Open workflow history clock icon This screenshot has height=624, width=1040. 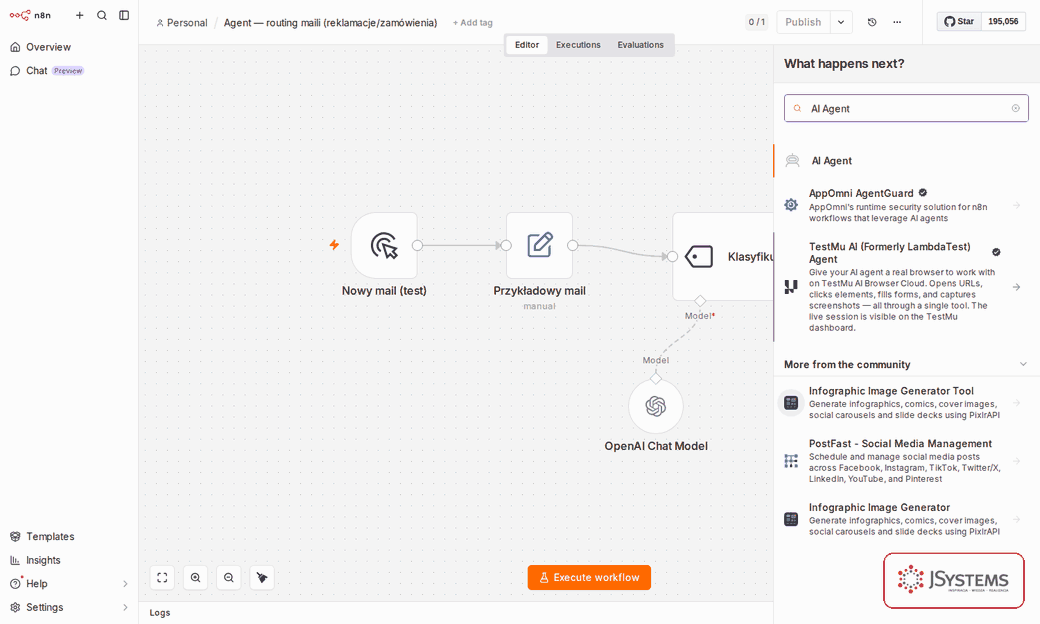click(x=872, y=22)
